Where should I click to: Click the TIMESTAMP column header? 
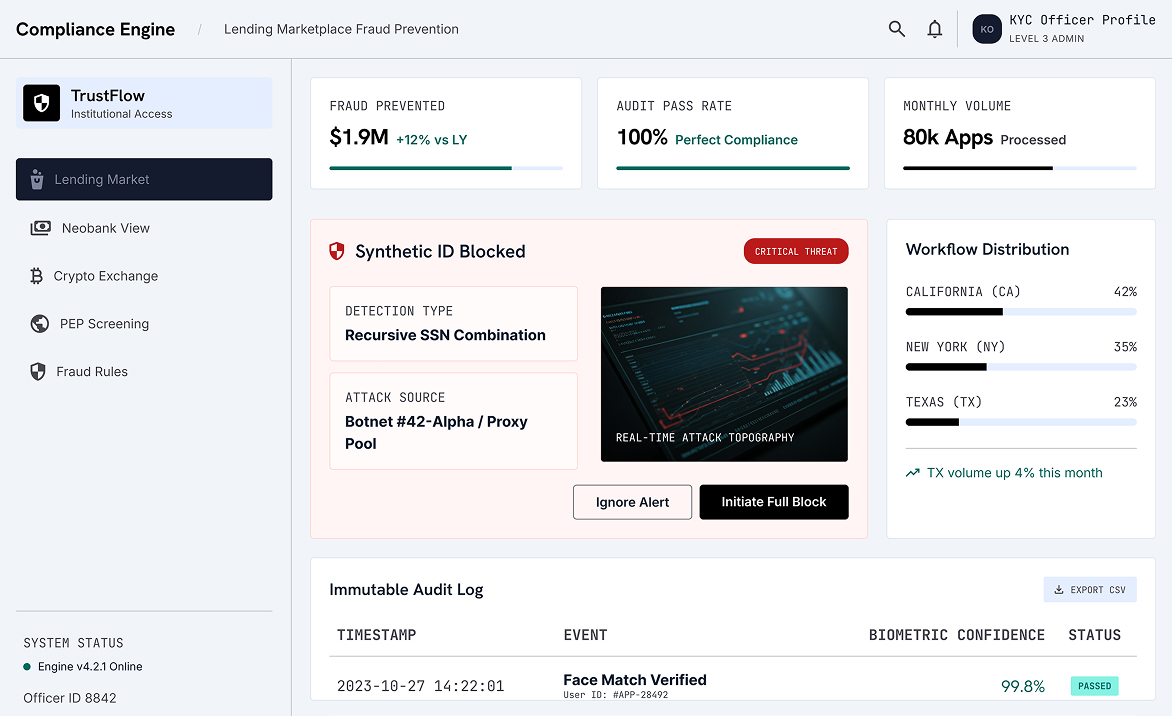[x=376, y=635]
